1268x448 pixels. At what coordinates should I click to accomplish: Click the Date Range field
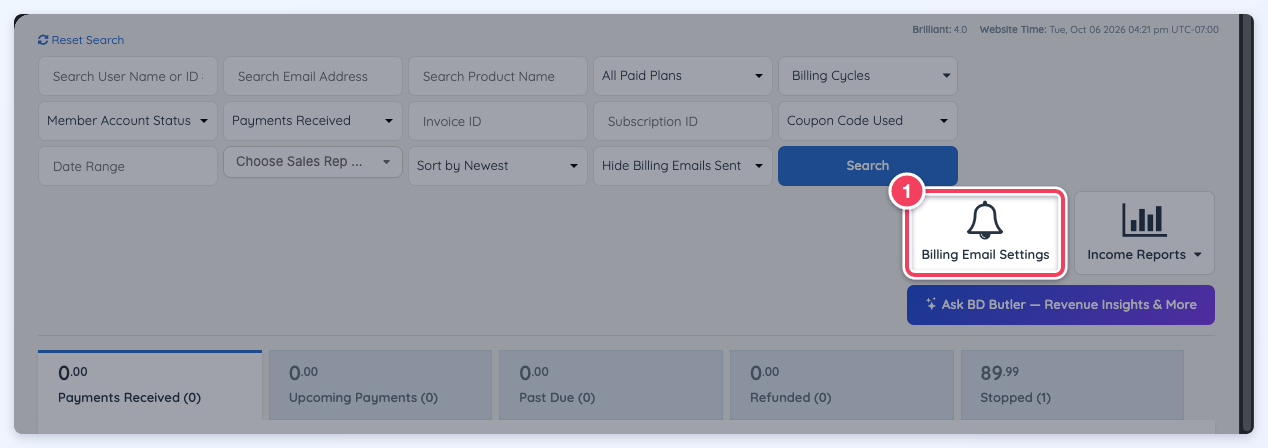(128, 166)
